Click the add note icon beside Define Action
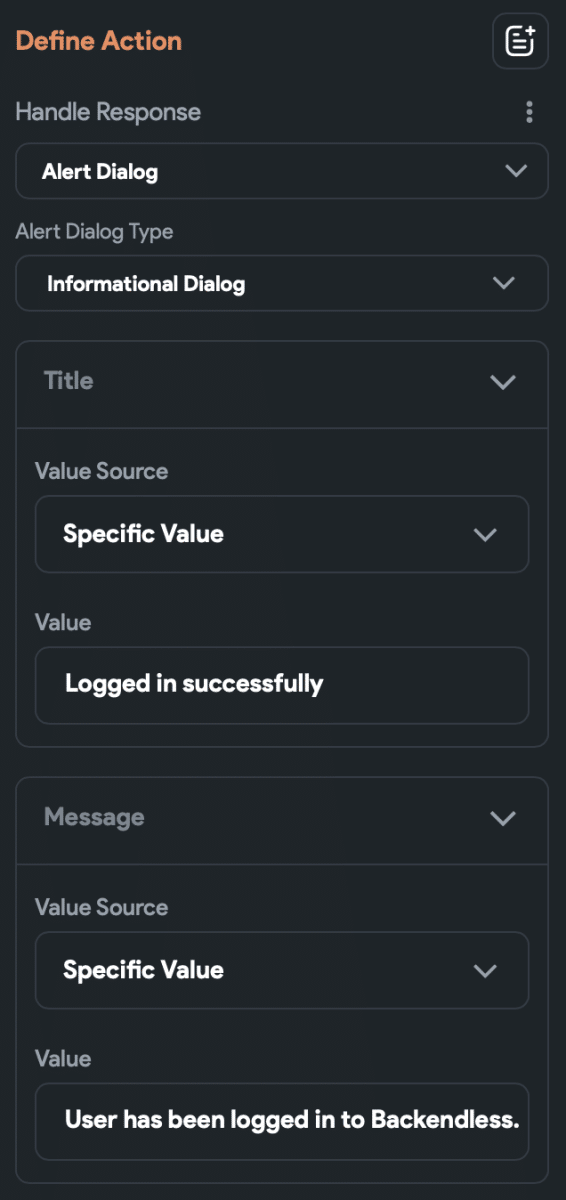The width and height of the screenshot is (566, 1200). point(520,41)
